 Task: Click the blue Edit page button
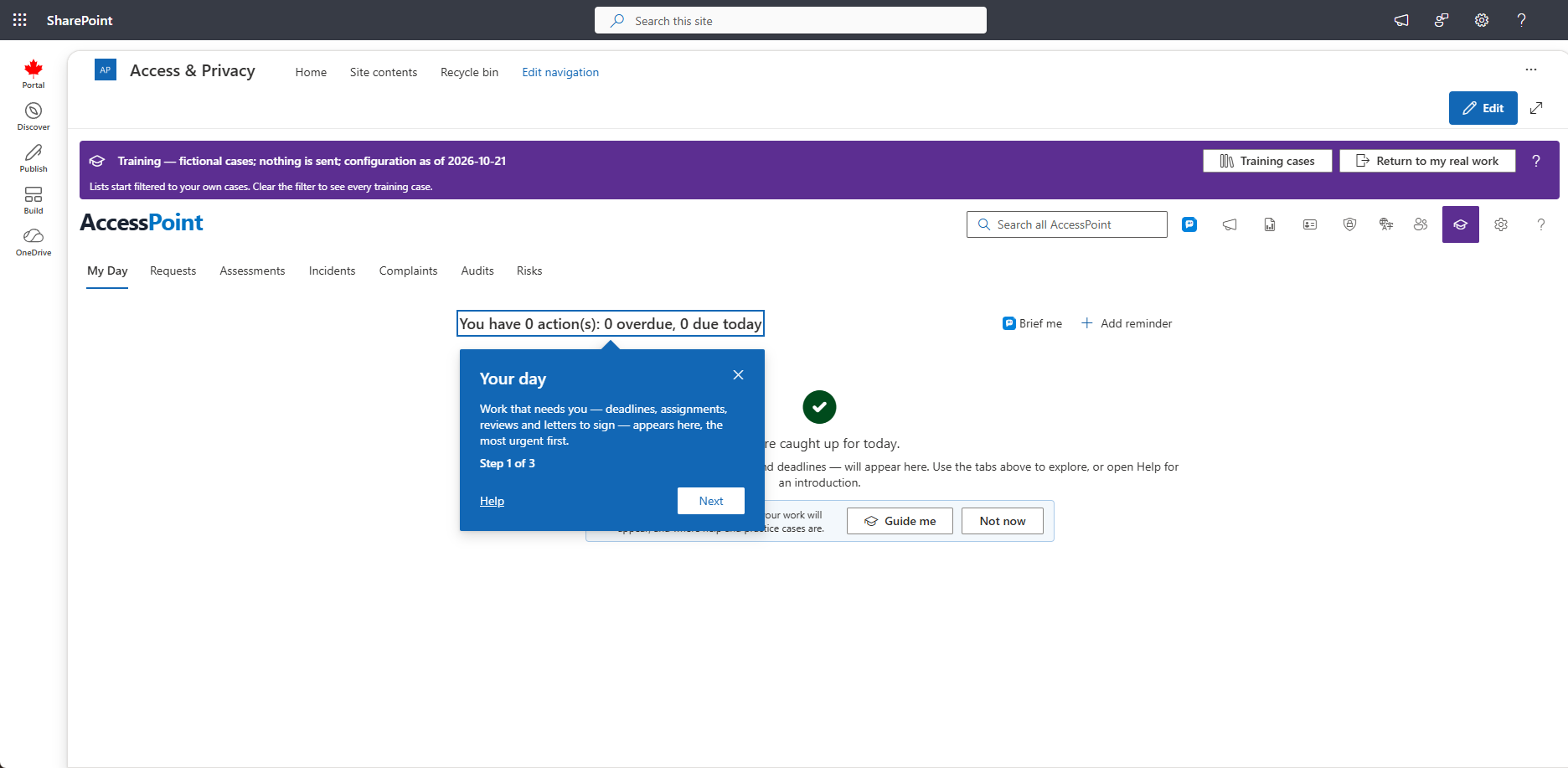(x=1483, y=108)
